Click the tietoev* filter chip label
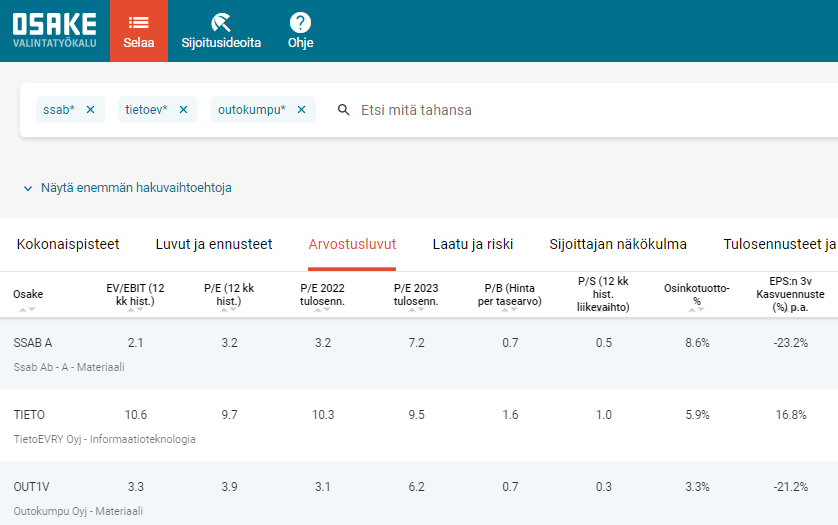The height and width of the screenshot is (525, 838). (x=146, y=110)
